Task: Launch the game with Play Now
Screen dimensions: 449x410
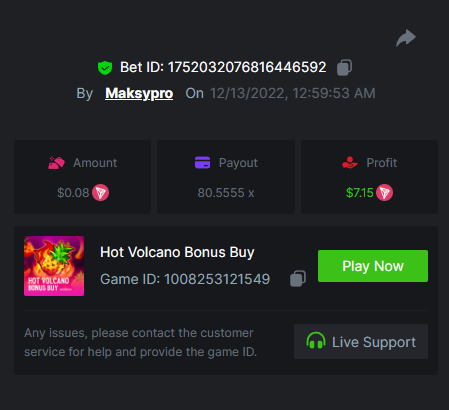Action: (373, 266)
